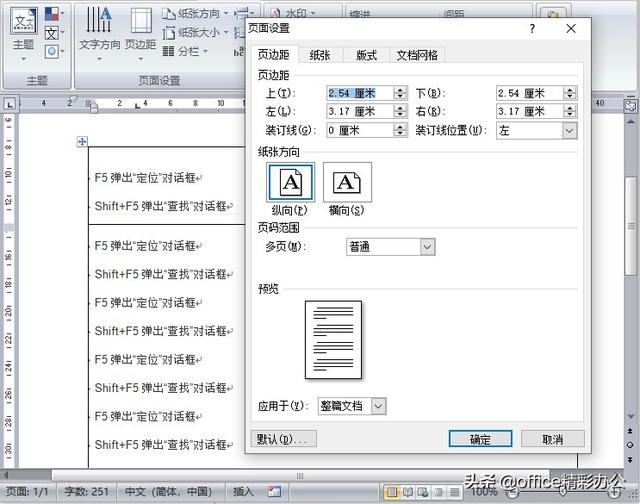
Task: Switch to Print Layout view
Action: pos(391,493)
